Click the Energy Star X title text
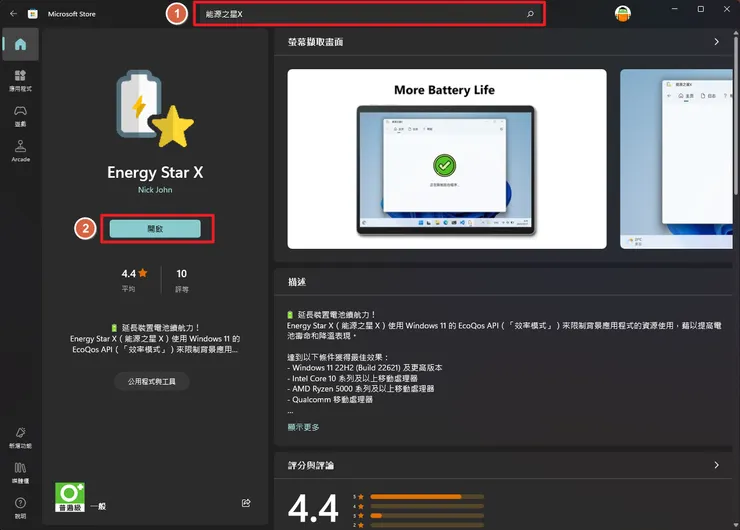Viewport: 740px width, 530px height. 155,172
